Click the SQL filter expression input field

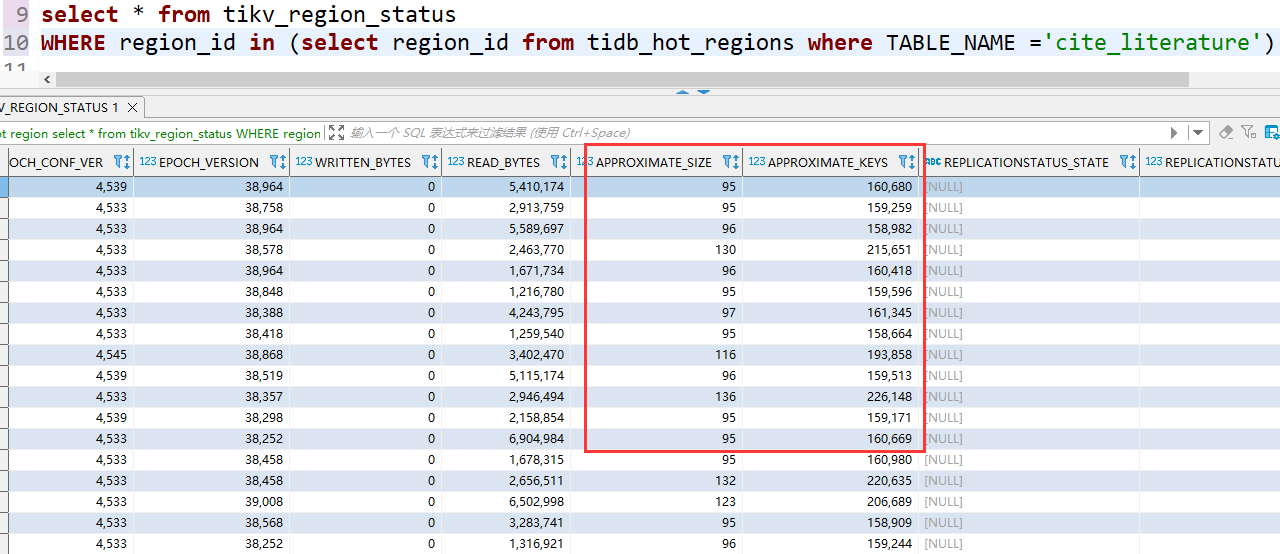click(x=700, y=133)
